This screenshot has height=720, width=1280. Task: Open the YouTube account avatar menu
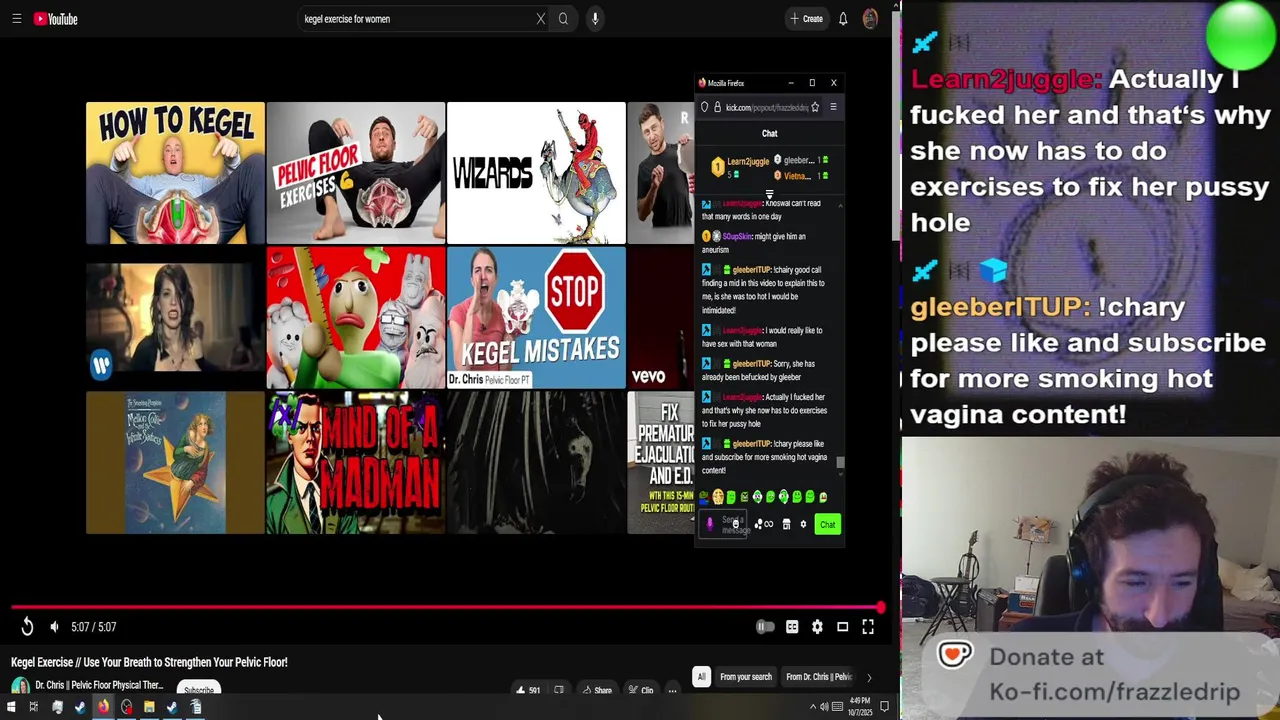pyautogui.click(x=870, y=19)
